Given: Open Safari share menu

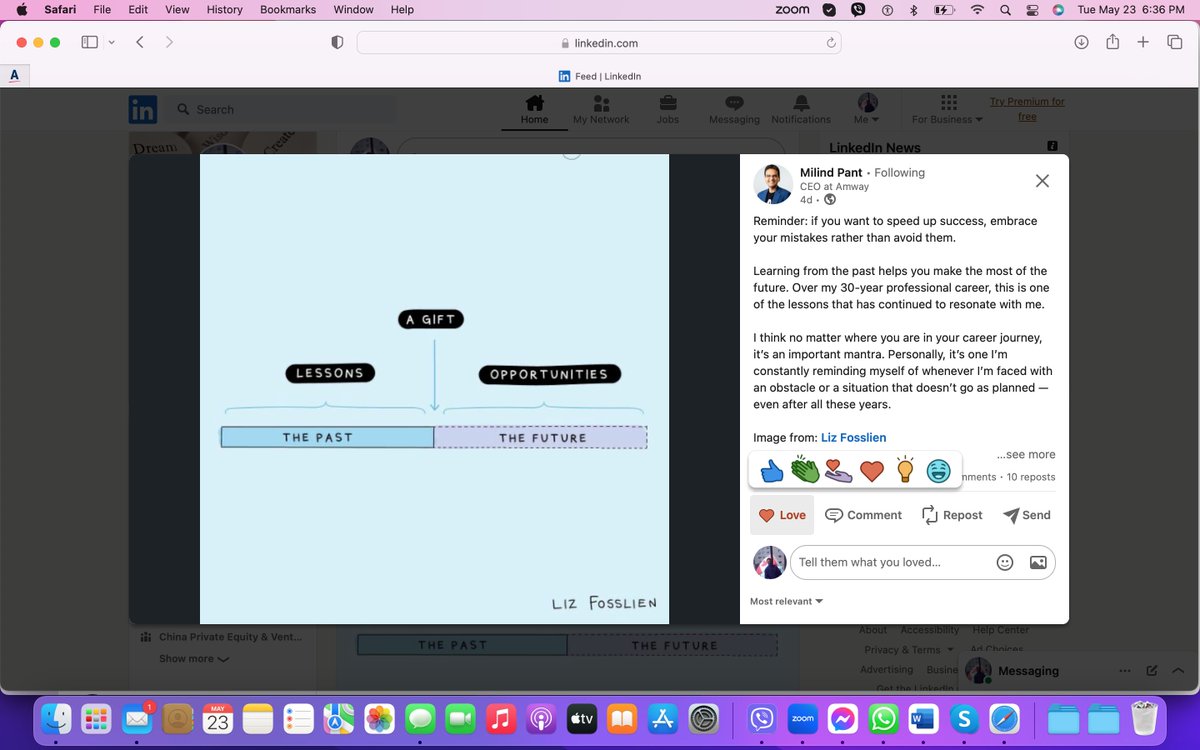Looking at the screenshot, I should 1112,42.
